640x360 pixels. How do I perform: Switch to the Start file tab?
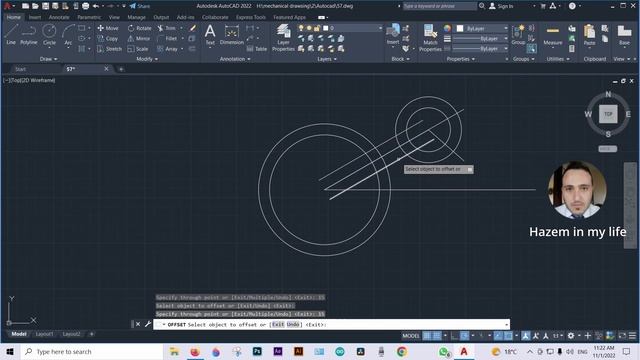(x=20, y=69)
